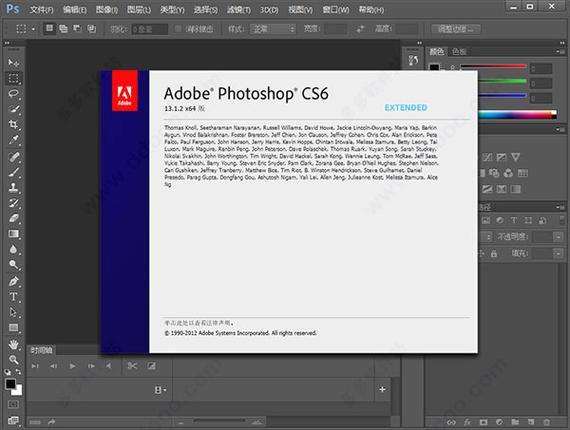Image resolution: width=570 pixels, height=430 pixels.
Task: Expand the opacity dropdown in Layers panel
Action: point(558,237)
